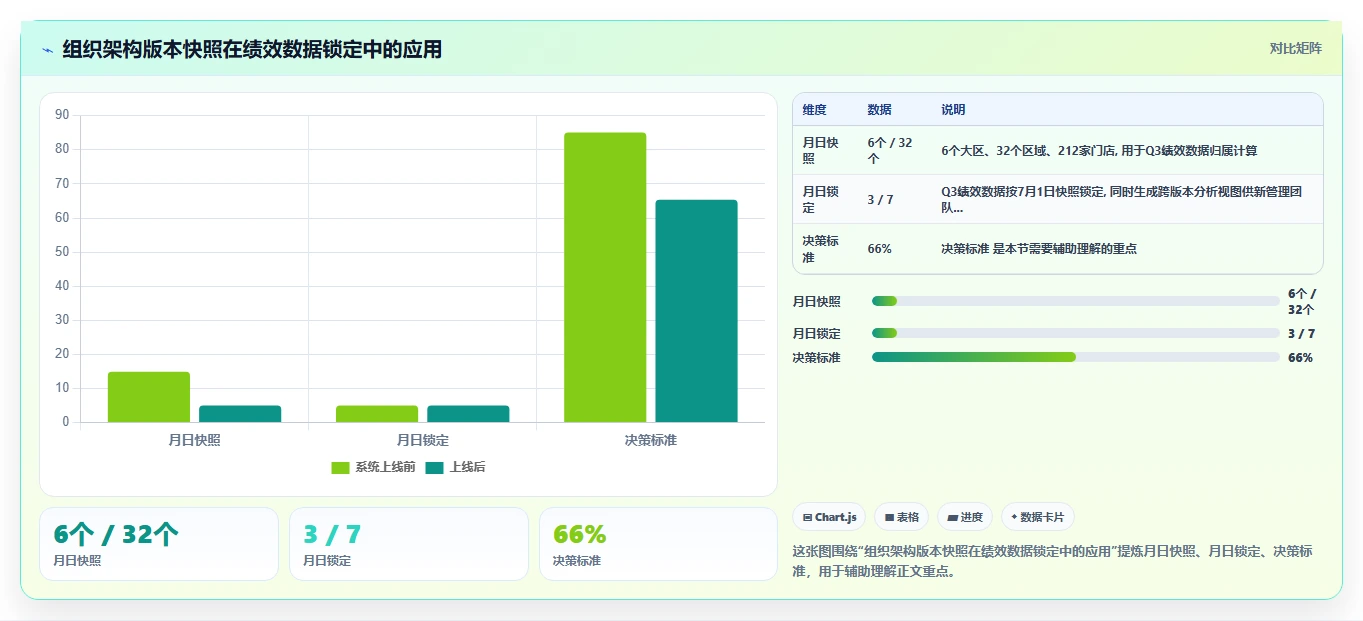Click the 数据卡片 tag chip
This screenshot has width=1363, height=621.
[1037, 517]
